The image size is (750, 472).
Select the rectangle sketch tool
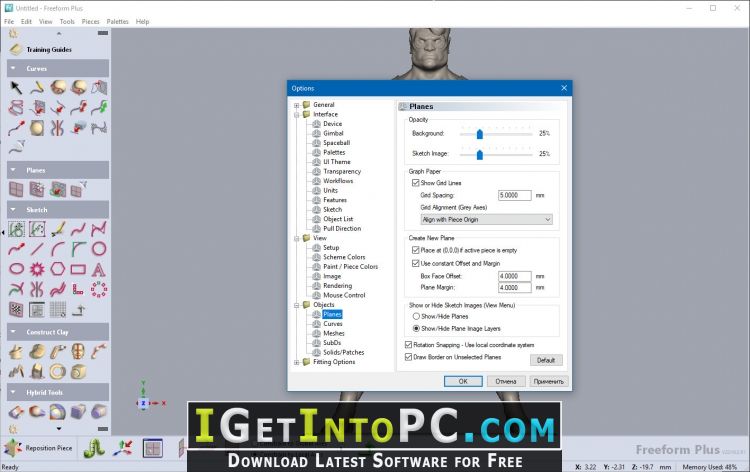pyautogui.click(x=78, y=269)
